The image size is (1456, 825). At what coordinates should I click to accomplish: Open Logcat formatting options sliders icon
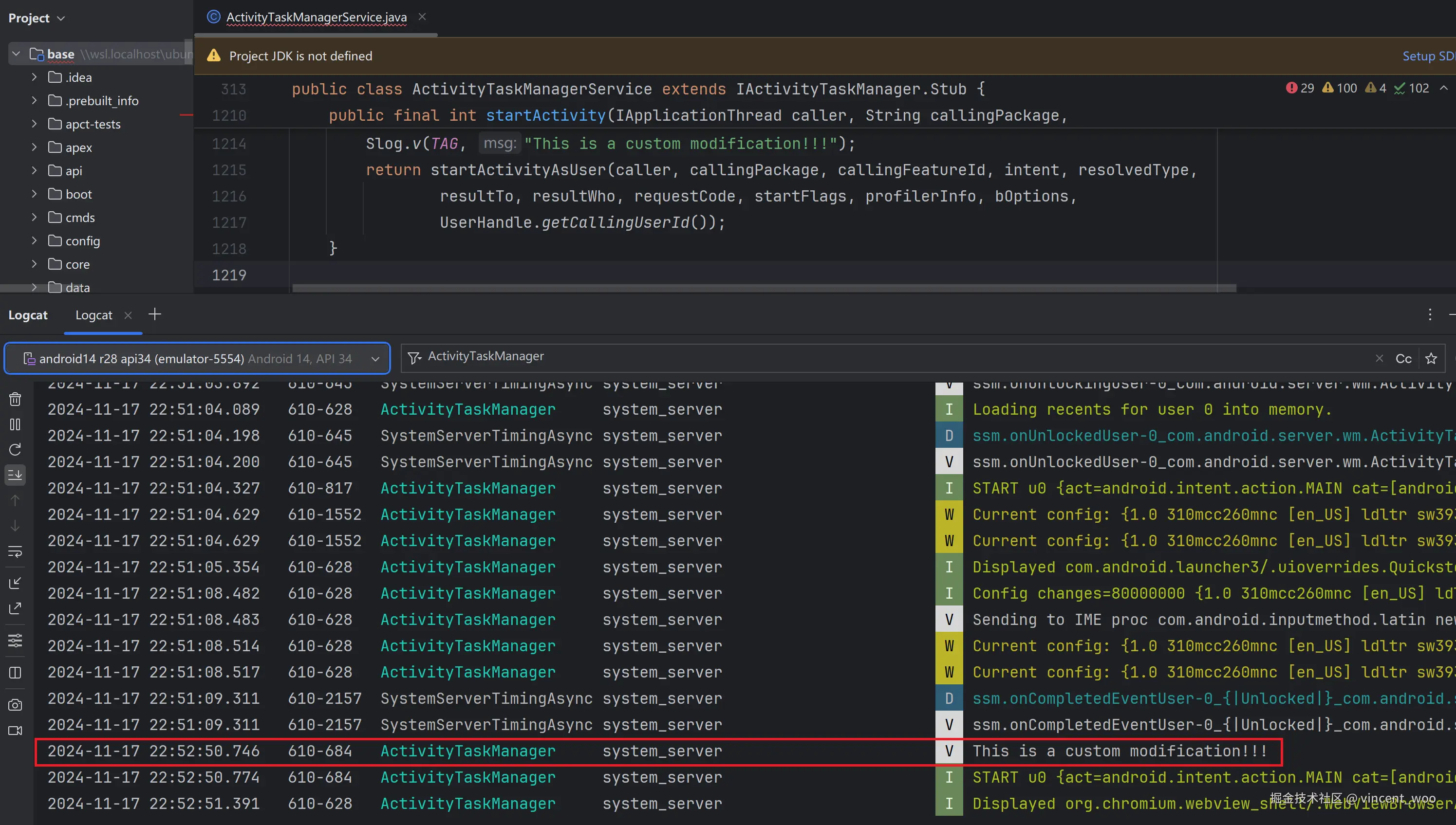(15, 640)
